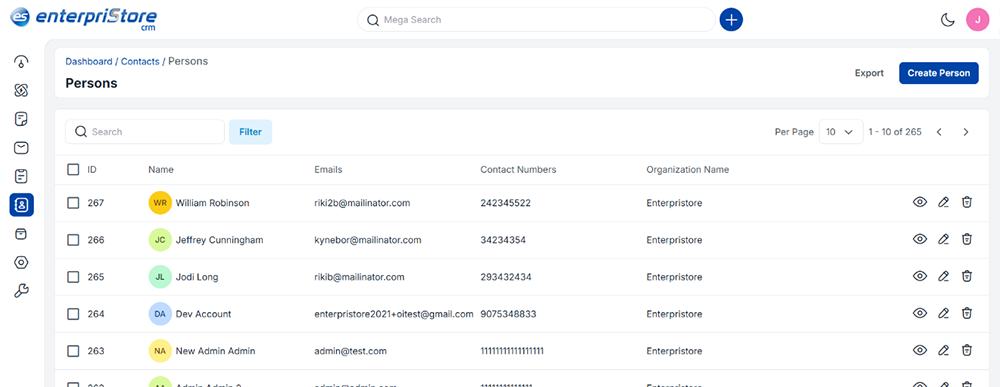Click Dashboard in the breadcrumb
The width and height of the screenshot is (1000, 387).
point(89,62)
